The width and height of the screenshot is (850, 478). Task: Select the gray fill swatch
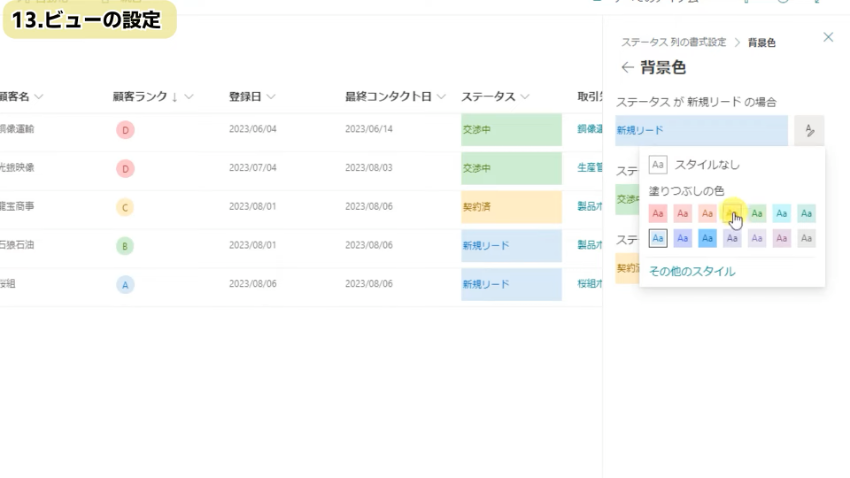click(806, 238)
